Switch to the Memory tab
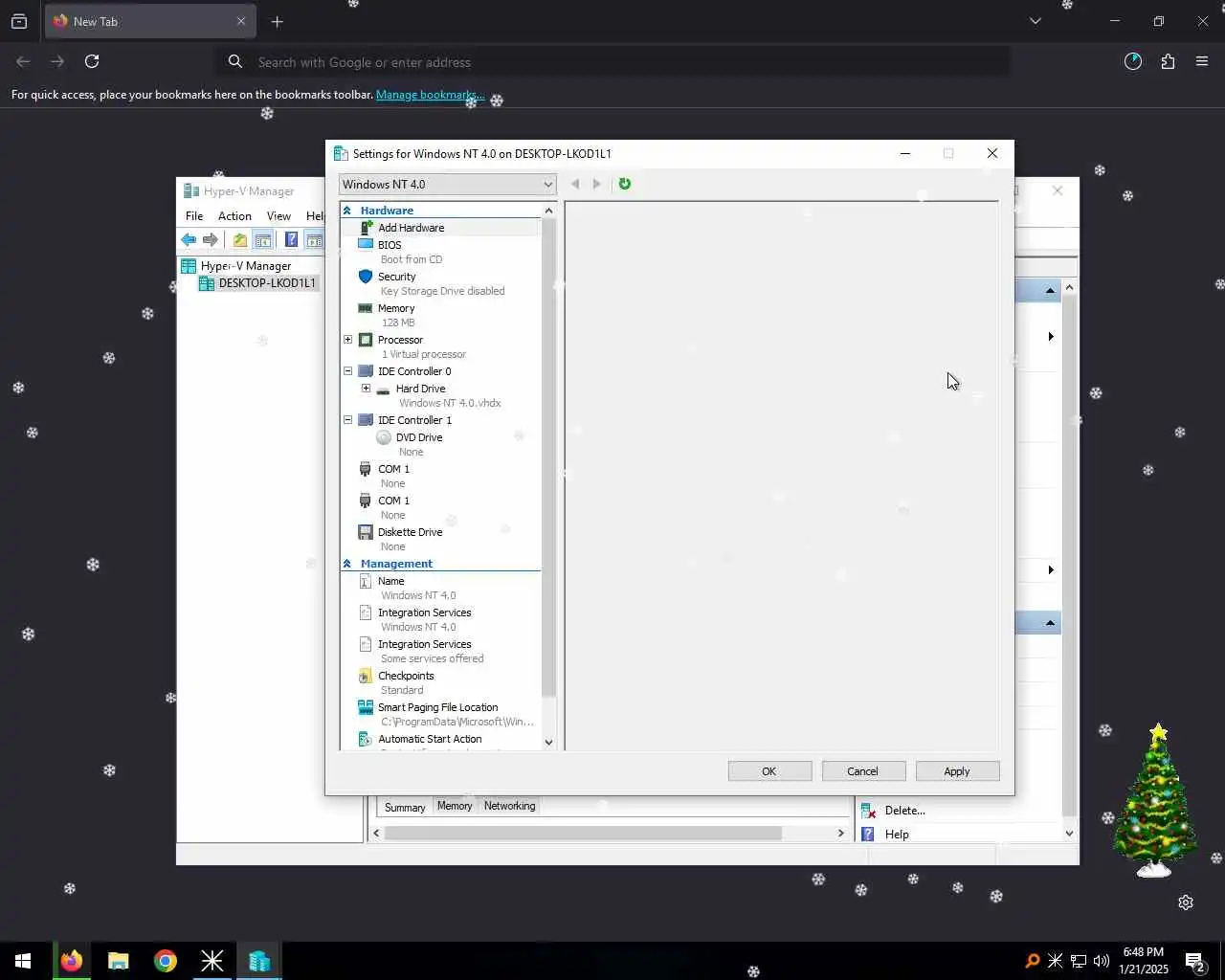This screenshot has width=1225, height=980. coord(455,806)
